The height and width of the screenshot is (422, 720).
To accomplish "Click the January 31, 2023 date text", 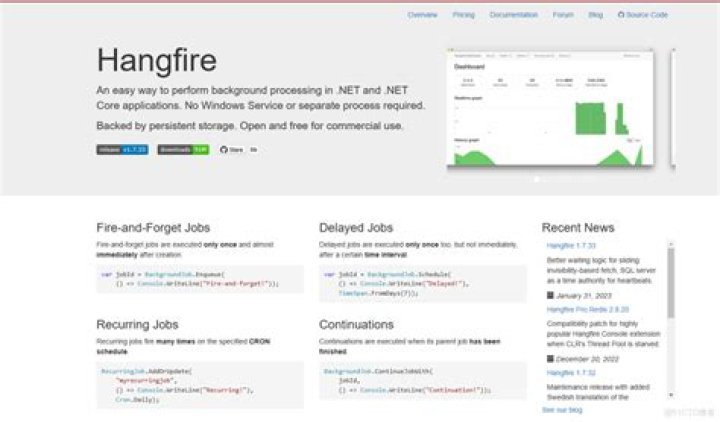I will 584,296.
